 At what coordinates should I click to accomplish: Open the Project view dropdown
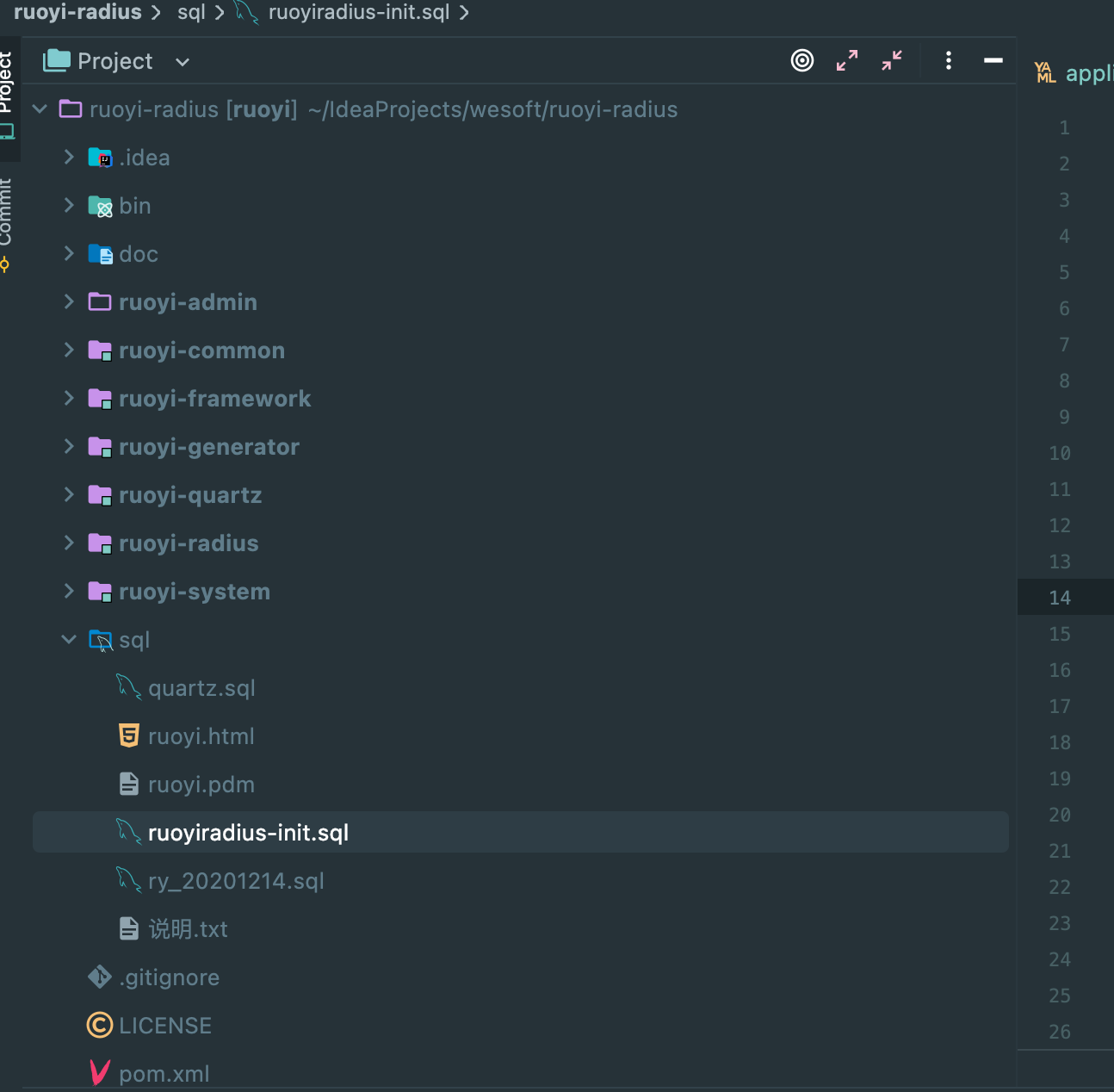pos(183,62)
